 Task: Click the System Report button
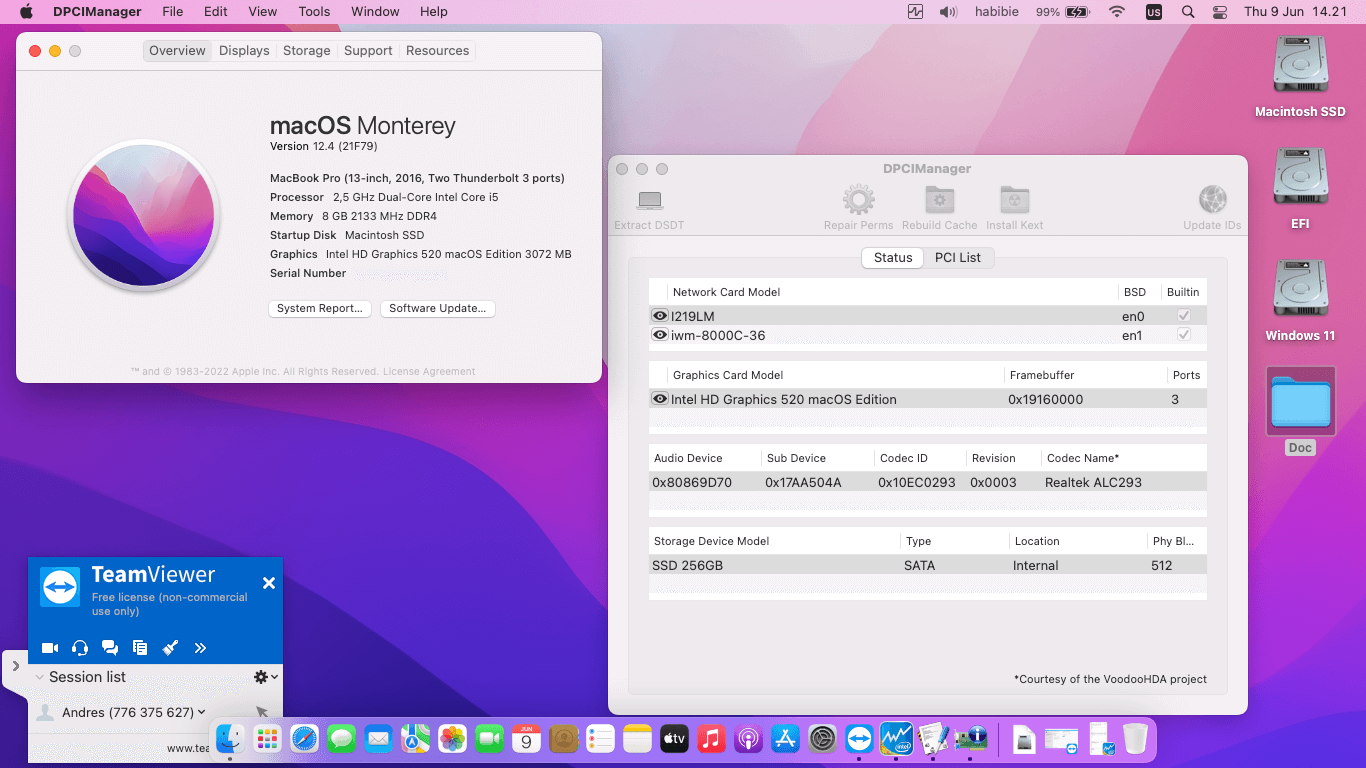click(320, 309)
